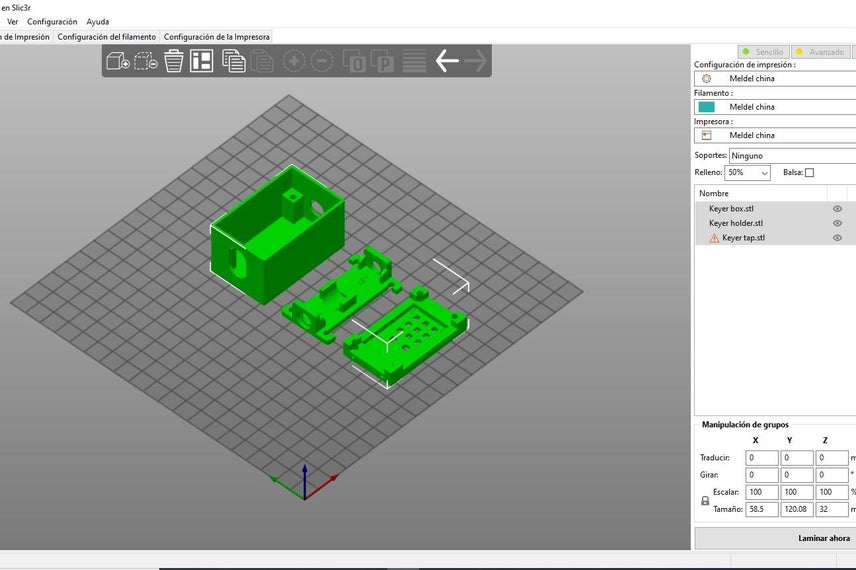Select Keyer holder.stl in the object list

tap(736, 223)
